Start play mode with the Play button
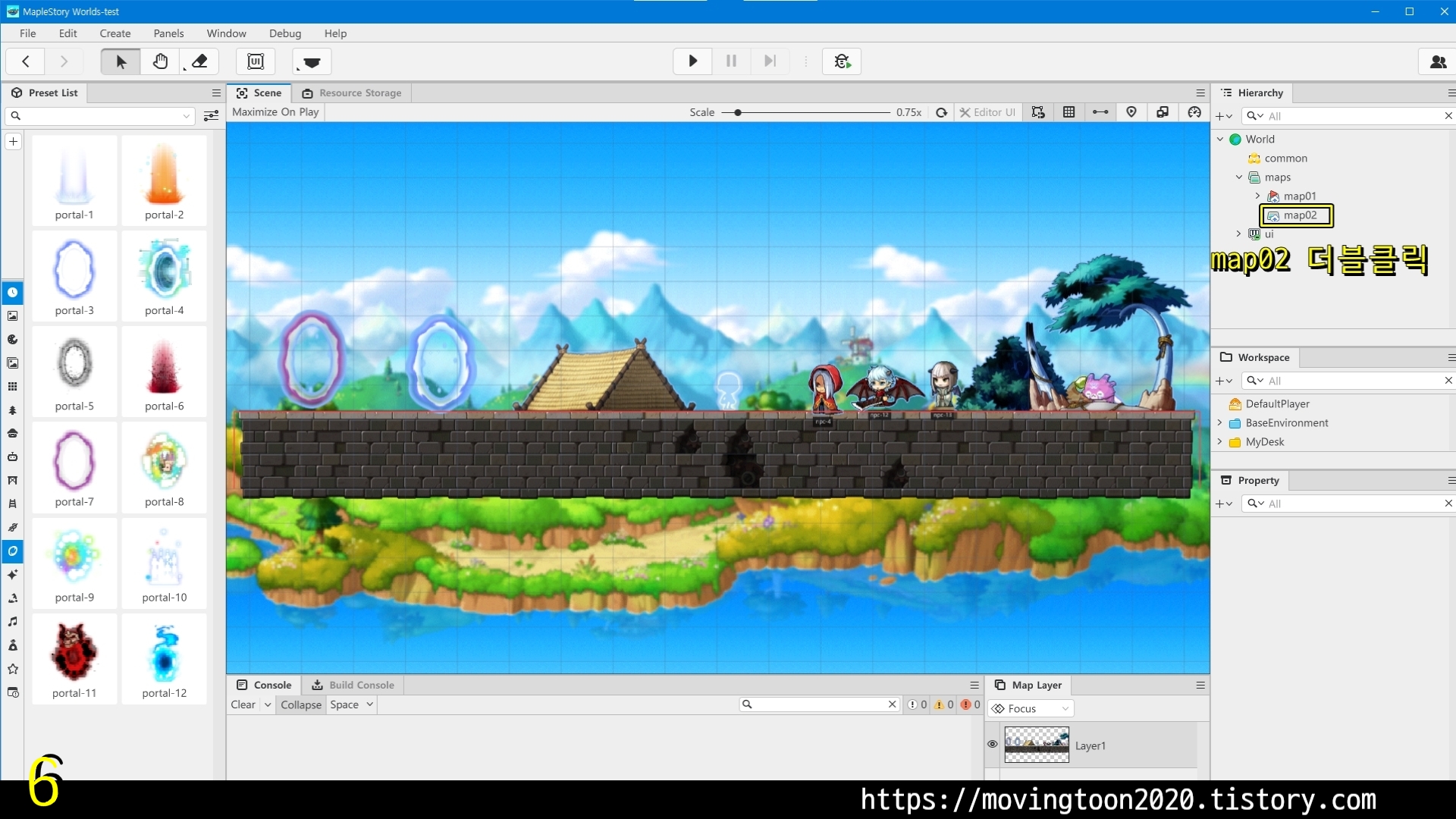 pyautogui.click(x=692, y=61)
